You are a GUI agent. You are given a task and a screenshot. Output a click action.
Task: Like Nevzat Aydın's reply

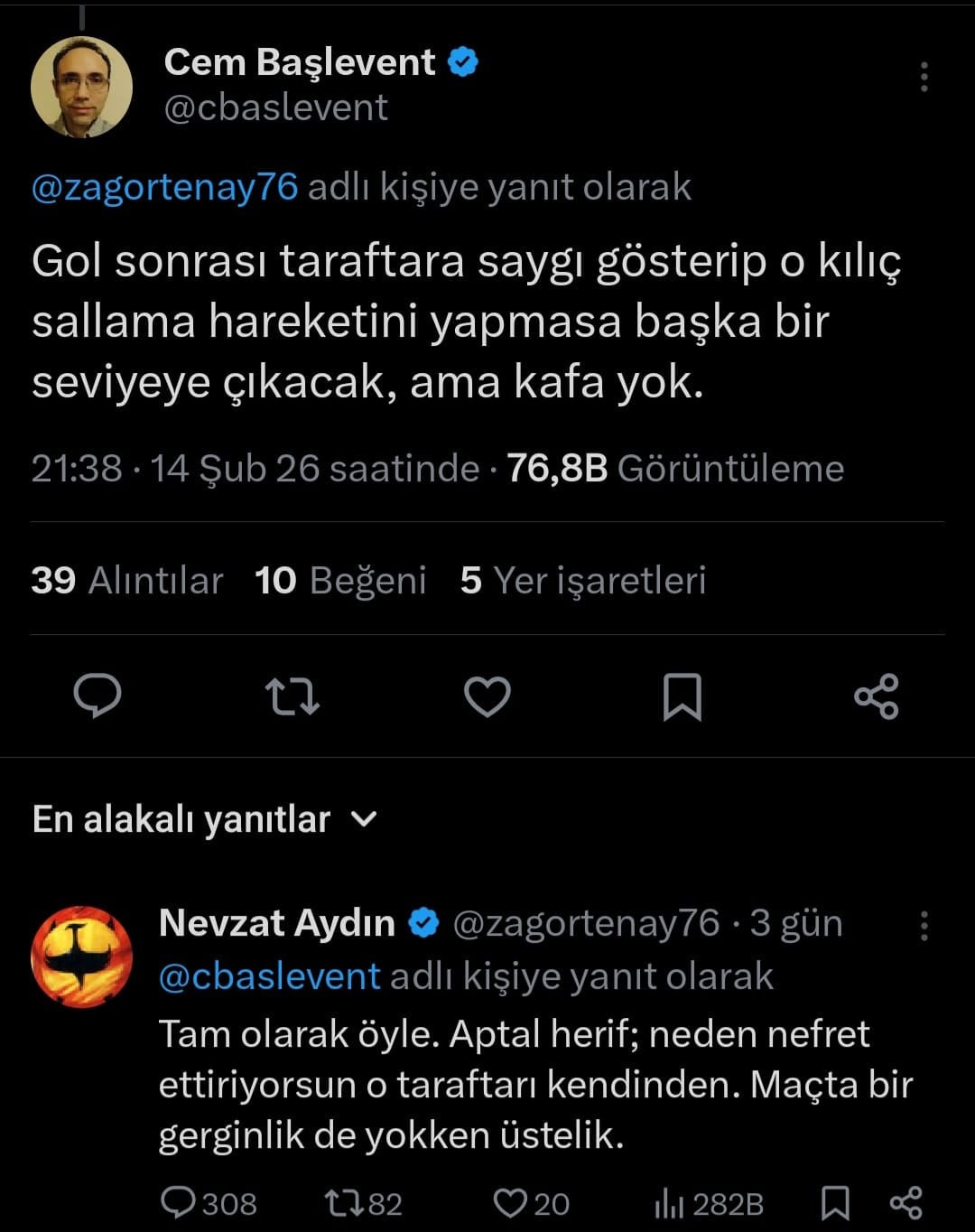click(511, 1203)
